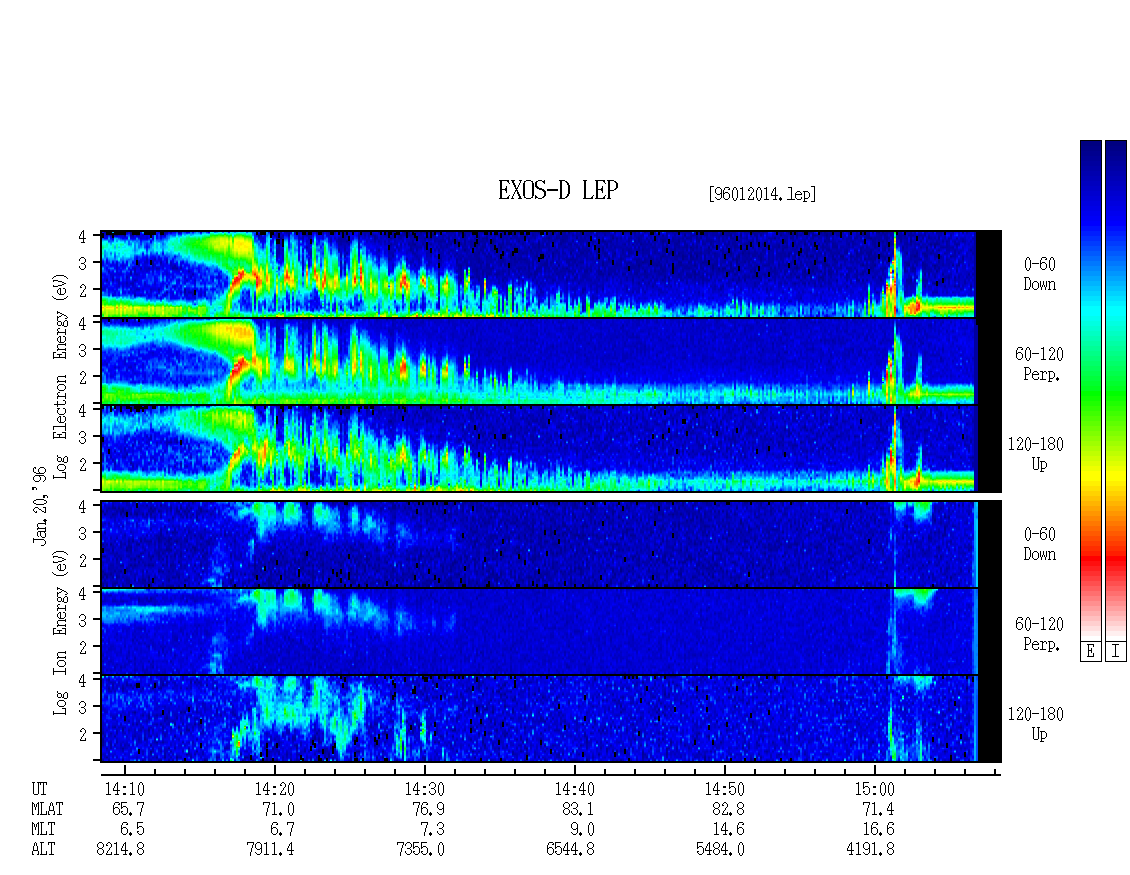
Task: Click MLT value 16.6
Action: (878, 830)
